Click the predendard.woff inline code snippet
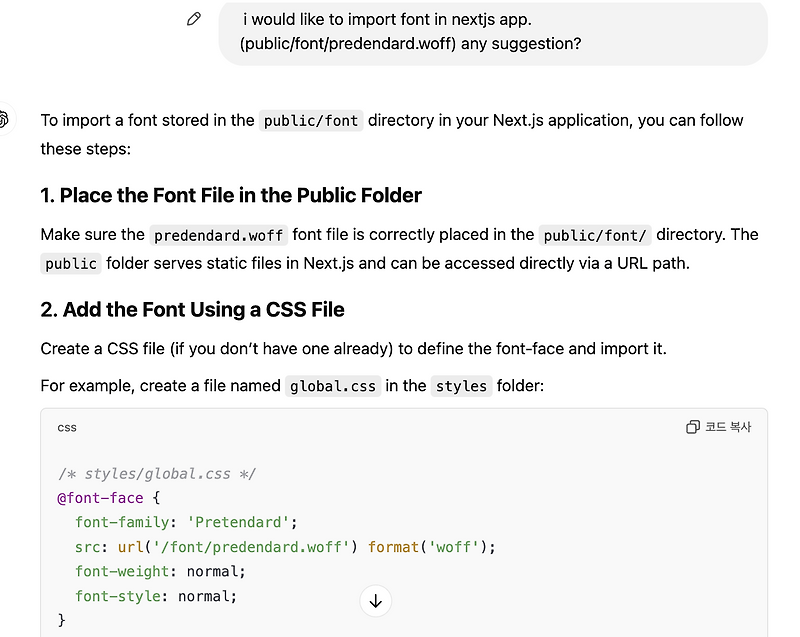The height and width of the screenshot is (637, 800). 219,236
